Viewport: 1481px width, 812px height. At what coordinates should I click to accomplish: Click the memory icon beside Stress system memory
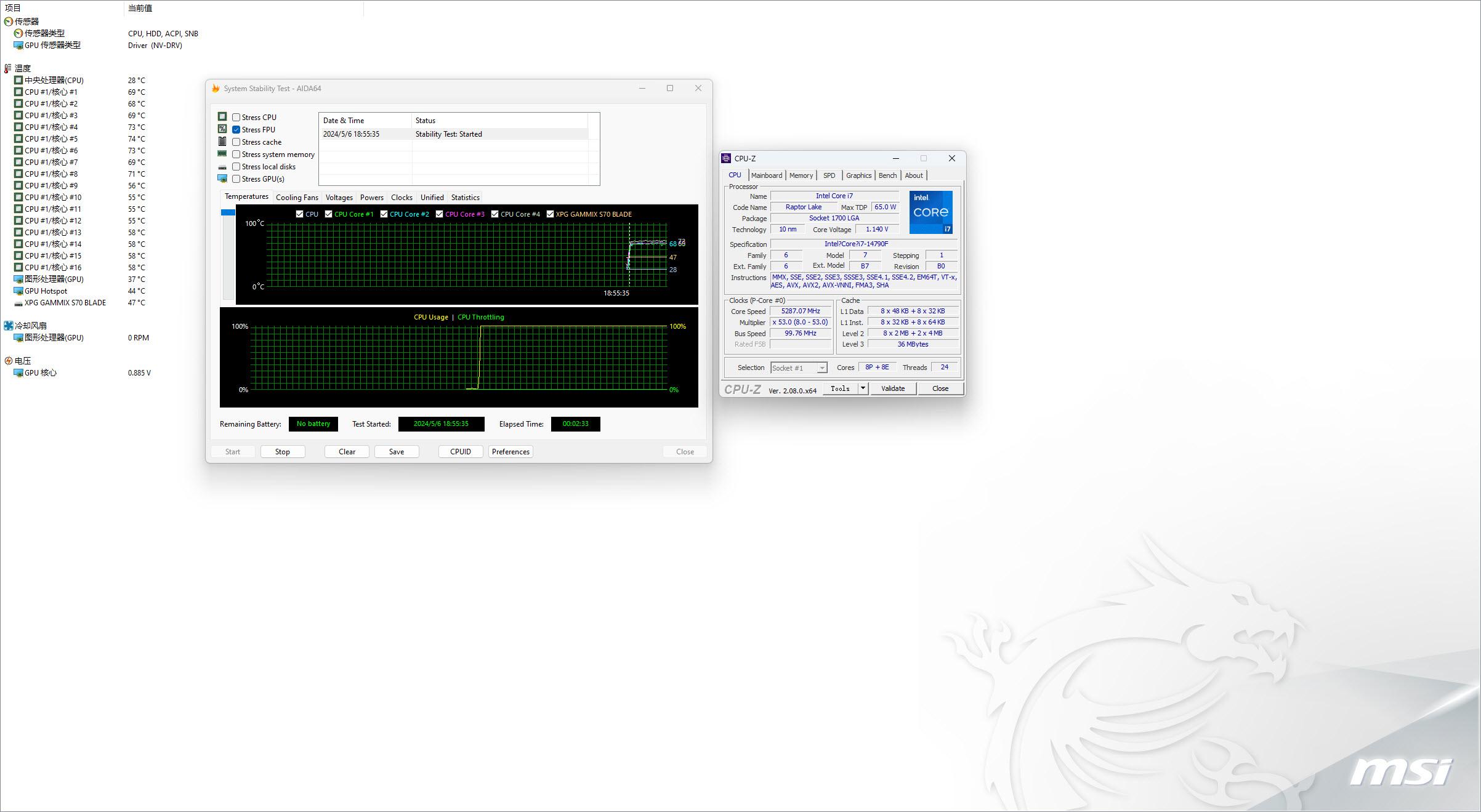click(223, 154)
